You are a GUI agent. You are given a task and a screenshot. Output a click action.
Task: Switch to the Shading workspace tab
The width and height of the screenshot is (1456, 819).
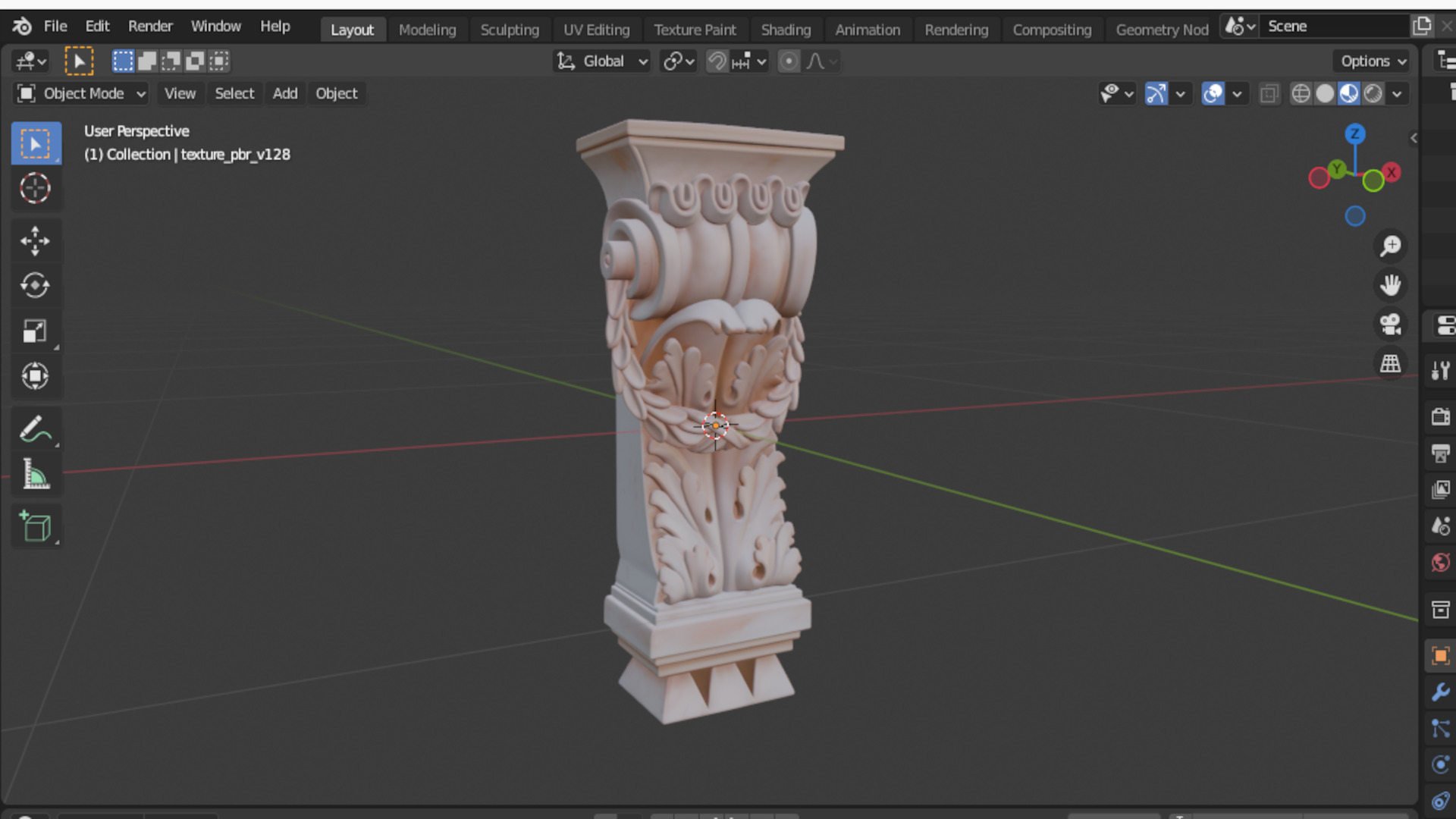tap(786, 30)
